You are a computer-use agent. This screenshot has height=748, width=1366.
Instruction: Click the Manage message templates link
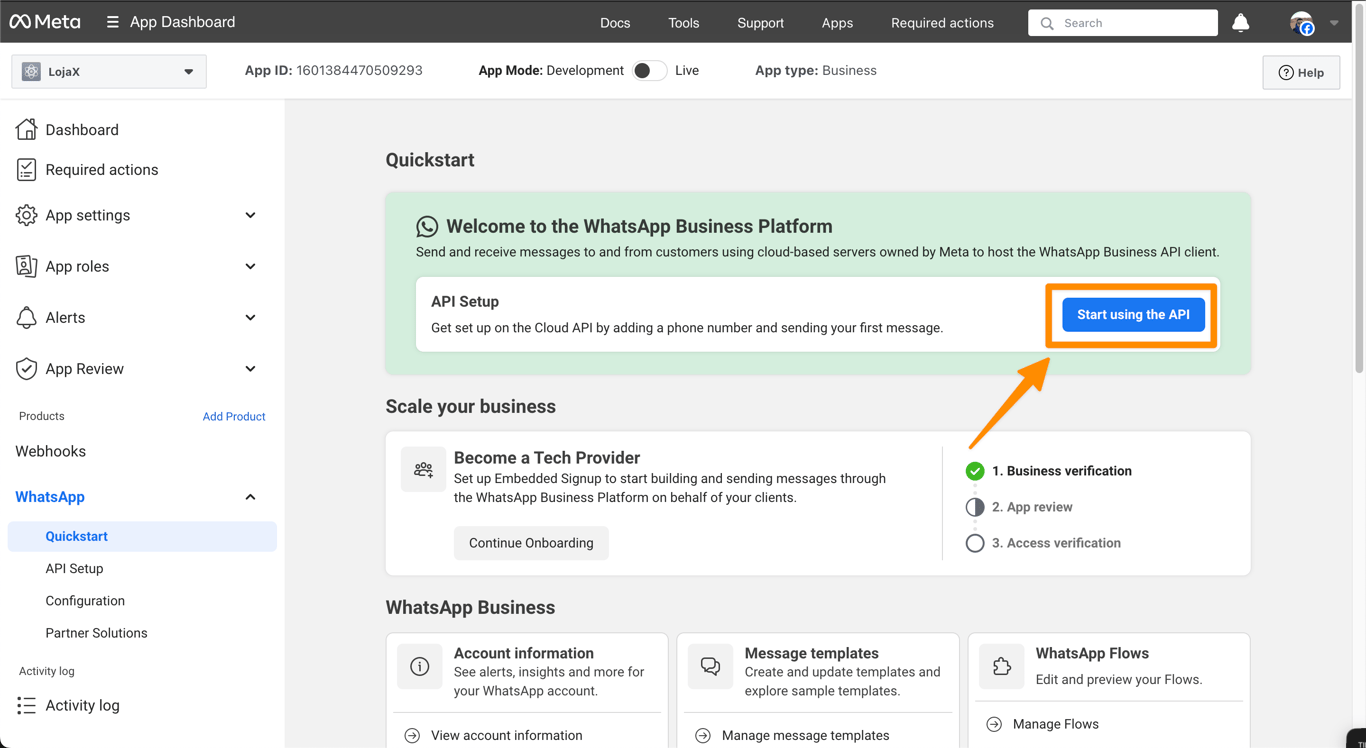point(805,735)
